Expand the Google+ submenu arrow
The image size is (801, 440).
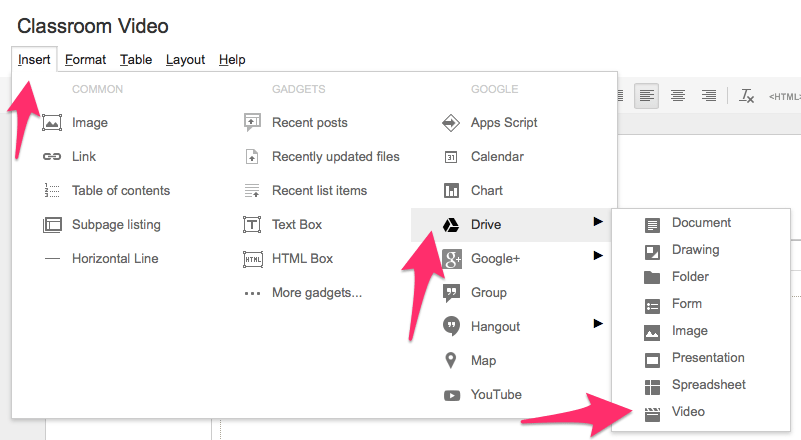pos(598,256)
